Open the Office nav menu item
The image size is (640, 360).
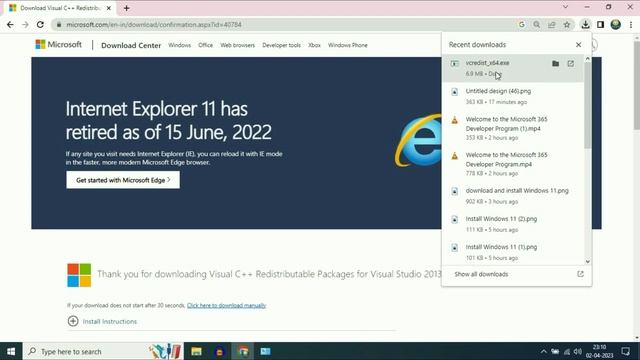(205, 45)
